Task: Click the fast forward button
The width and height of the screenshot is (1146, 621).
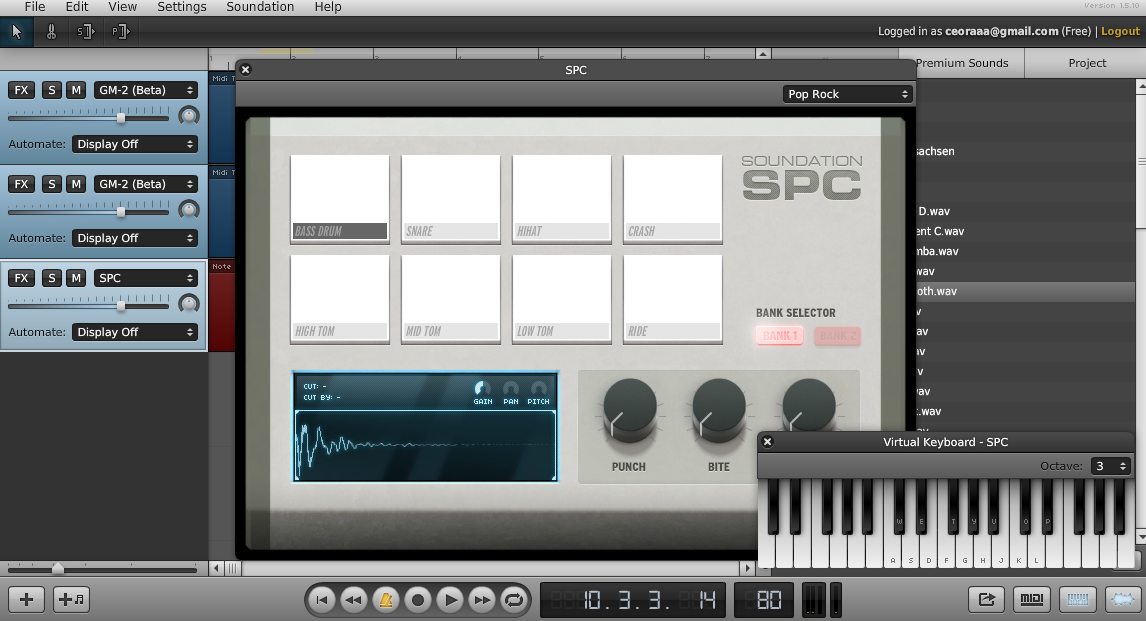Action: 482,601
